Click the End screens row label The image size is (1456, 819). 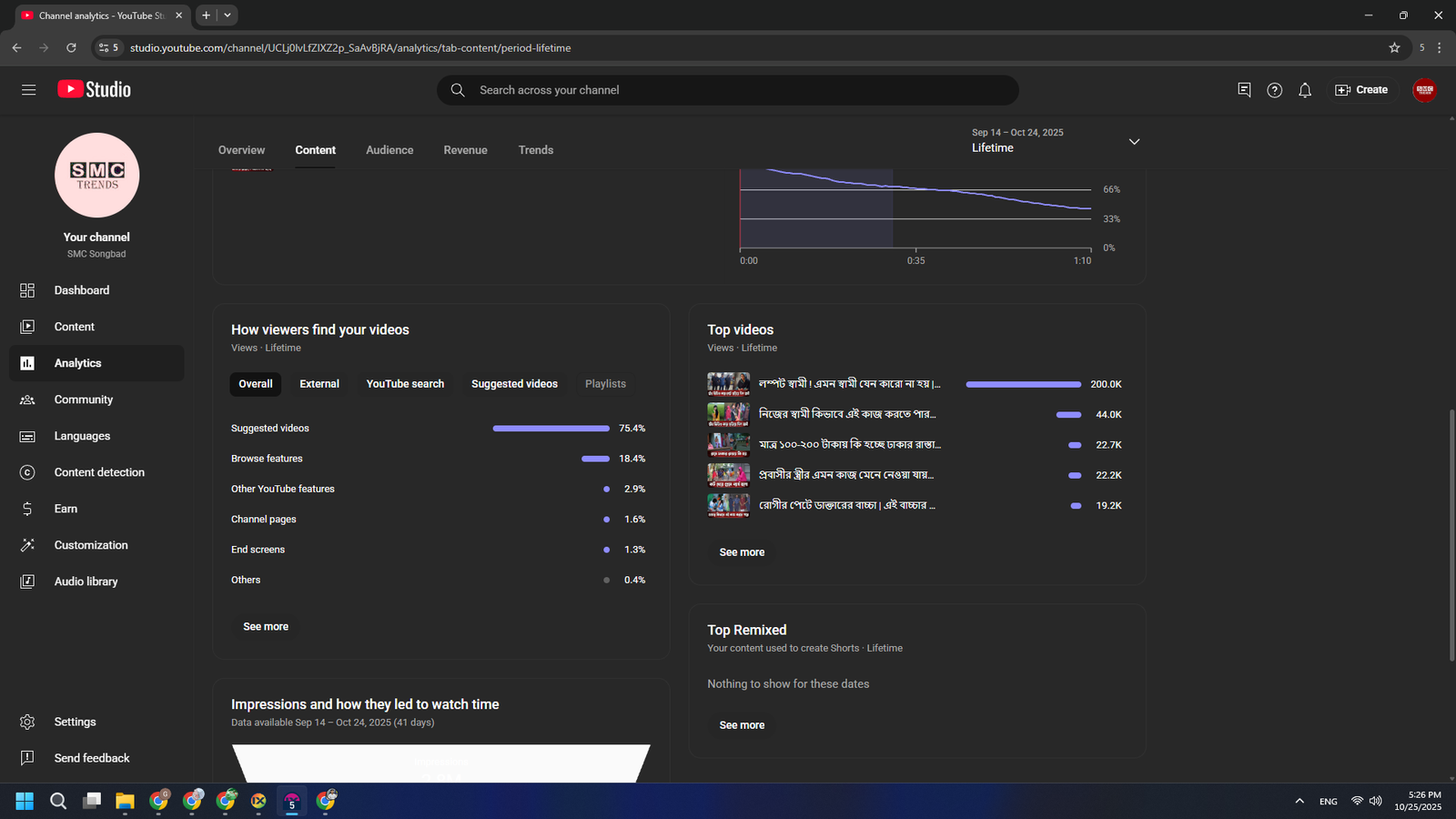point(258,550)
